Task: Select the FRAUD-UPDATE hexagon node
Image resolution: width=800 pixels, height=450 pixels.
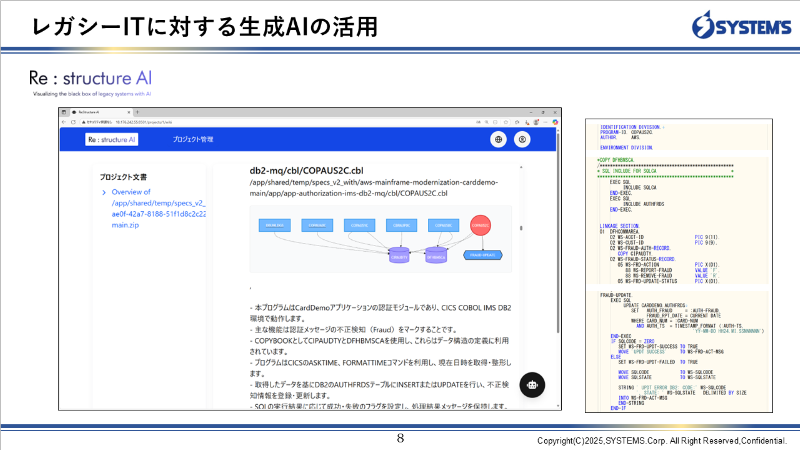Action: [x=483, y=255]
